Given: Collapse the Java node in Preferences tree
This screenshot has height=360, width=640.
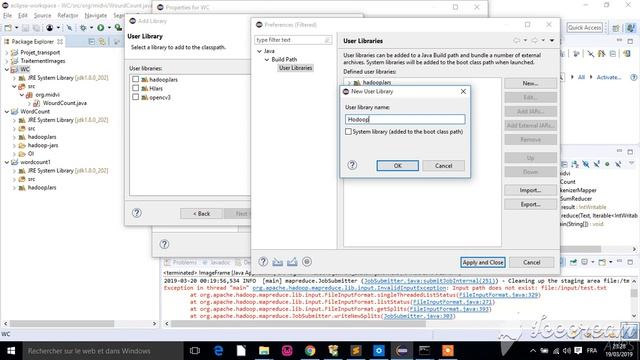Looking at the screenshot, I should (x=259, y=51).
